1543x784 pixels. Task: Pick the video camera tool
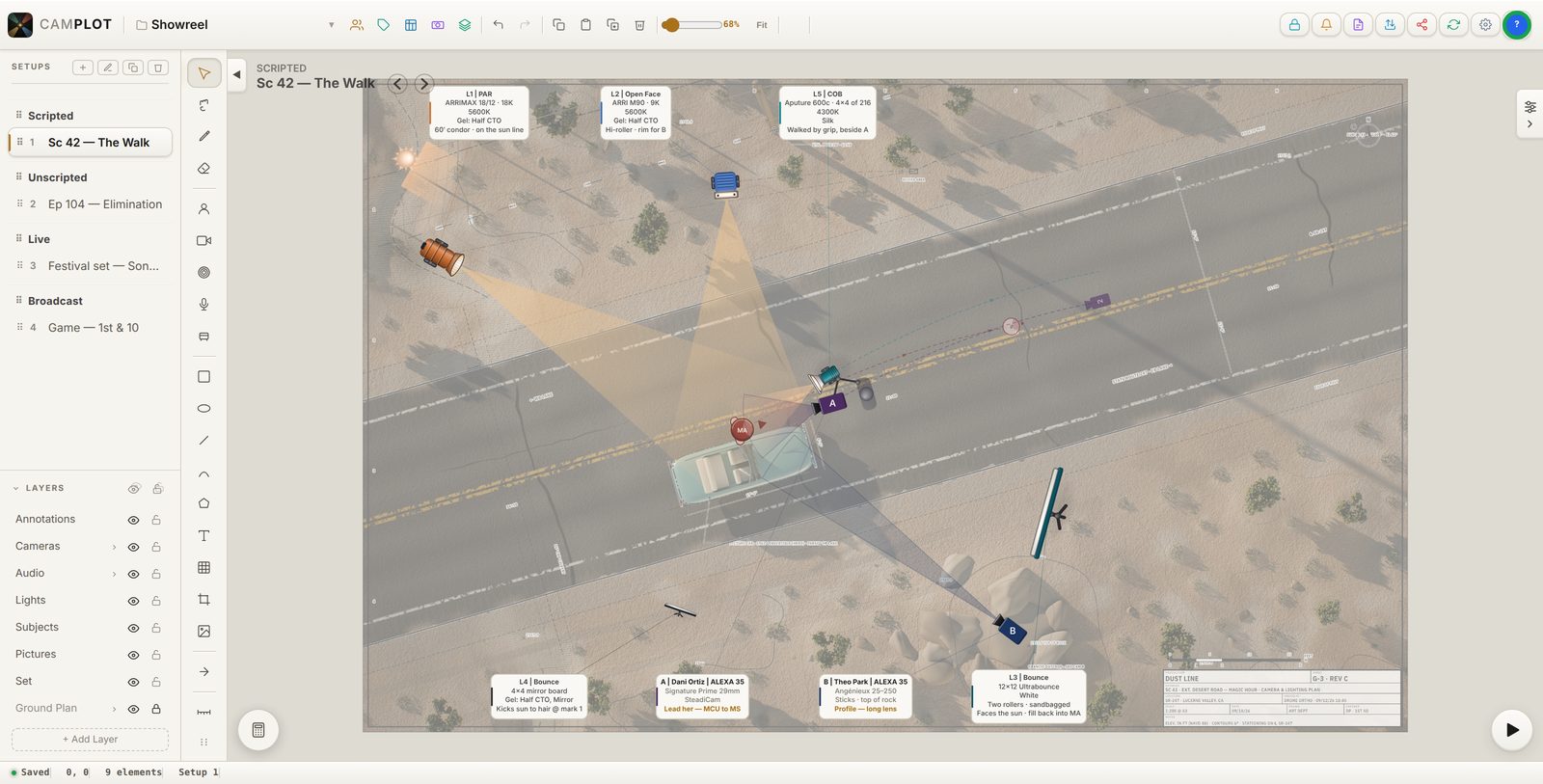click(203, 241)
